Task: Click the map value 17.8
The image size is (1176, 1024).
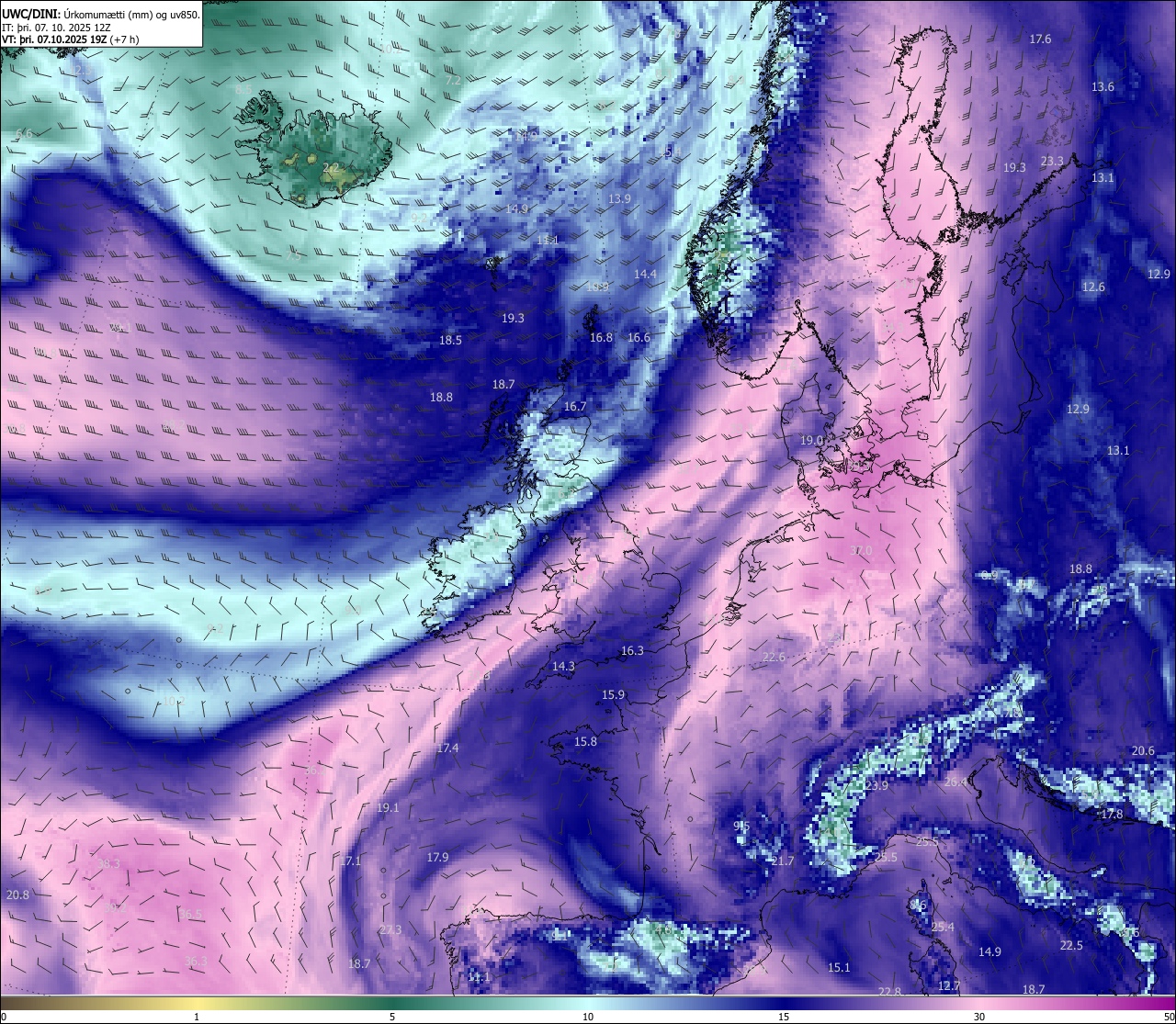Action: (x=1112, y=815)
